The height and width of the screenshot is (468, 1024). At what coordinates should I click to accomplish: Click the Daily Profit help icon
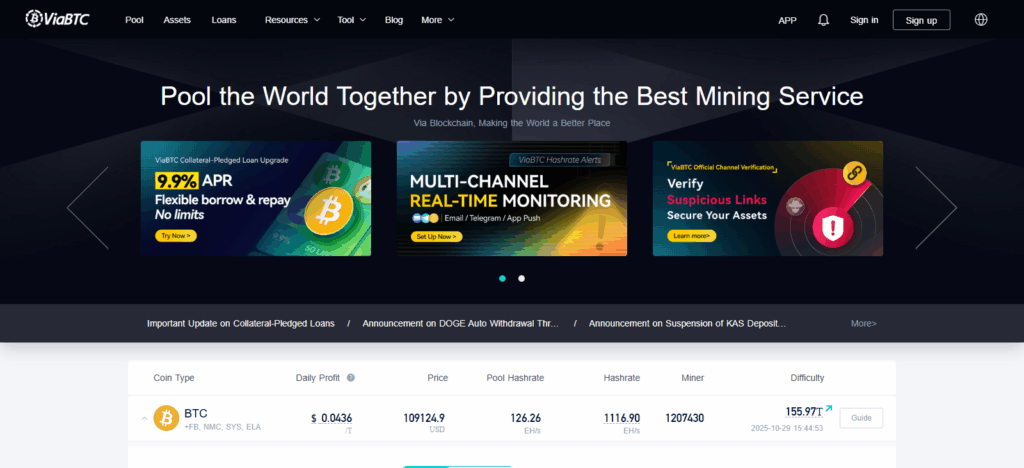click(351, 378)
